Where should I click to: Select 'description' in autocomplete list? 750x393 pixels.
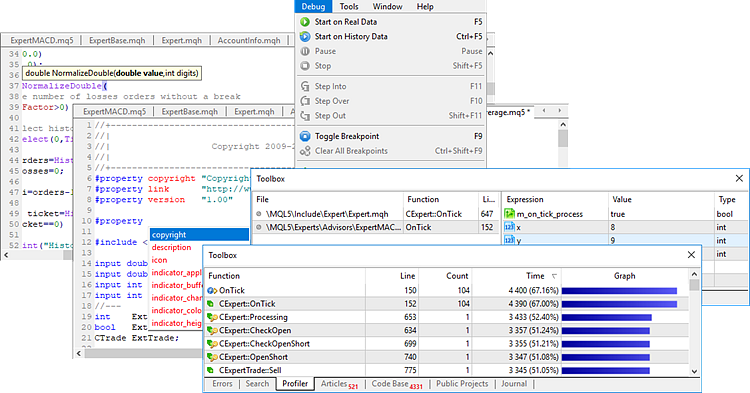tap(171, 247)
